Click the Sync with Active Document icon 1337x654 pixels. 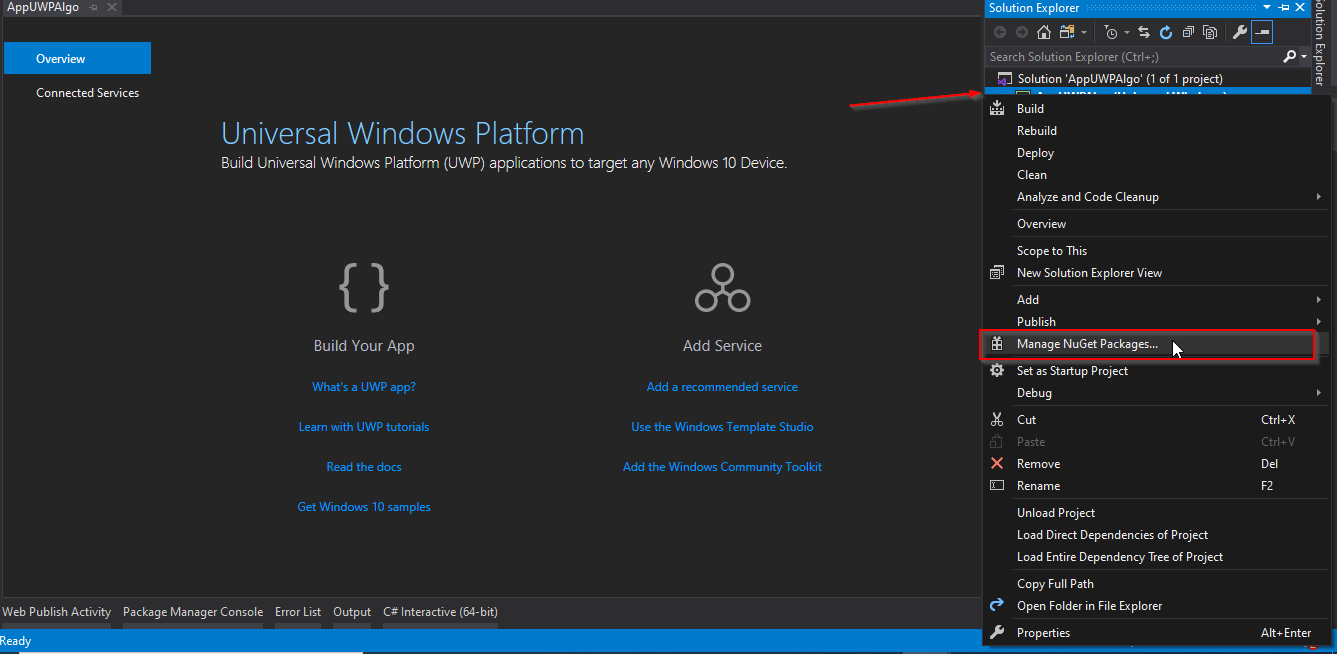(1144, 32)
